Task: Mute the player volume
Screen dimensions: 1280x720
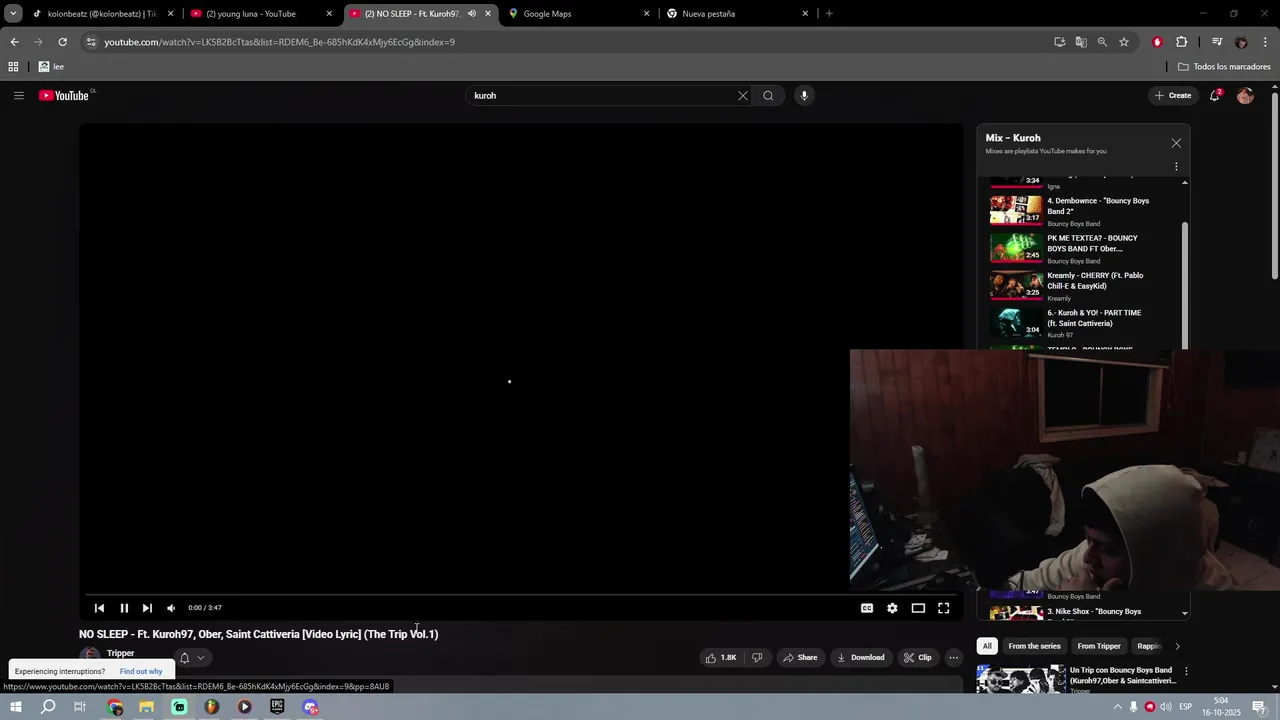Action: pos(171,608)
